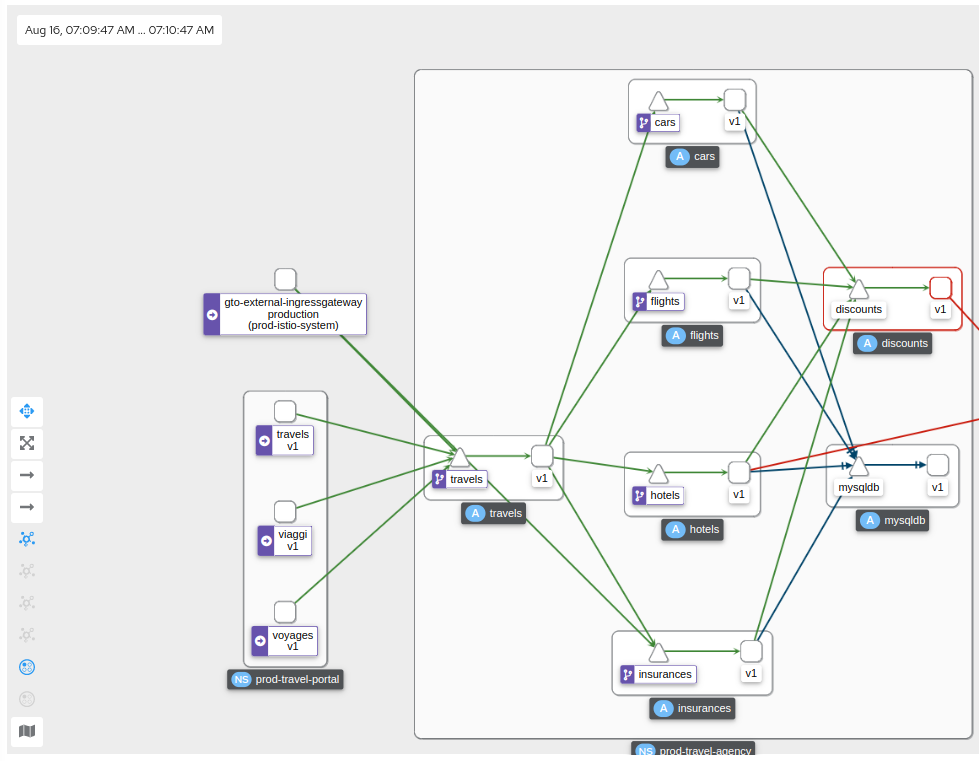Toggle the drag/pan mode icon

click(27, 411)
